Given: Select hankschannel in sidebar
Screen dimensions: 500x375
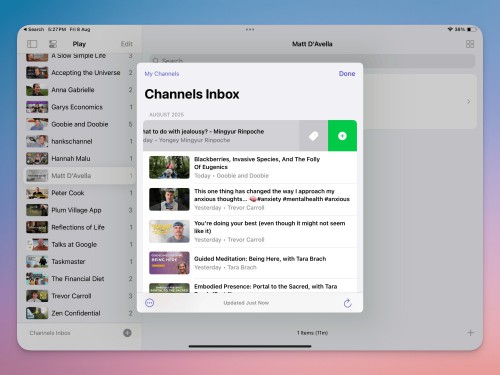Looking at the screenshot, I should (79, 141).
